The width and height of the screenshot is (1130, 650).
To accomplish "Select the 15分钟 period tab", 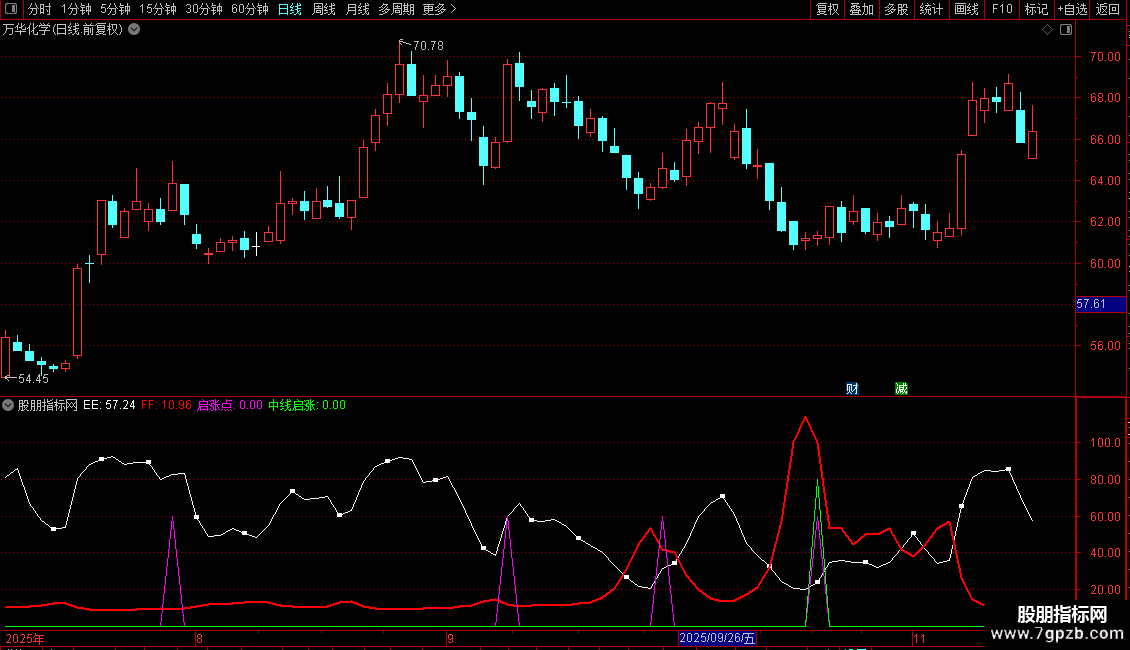I will coord(158,9).
